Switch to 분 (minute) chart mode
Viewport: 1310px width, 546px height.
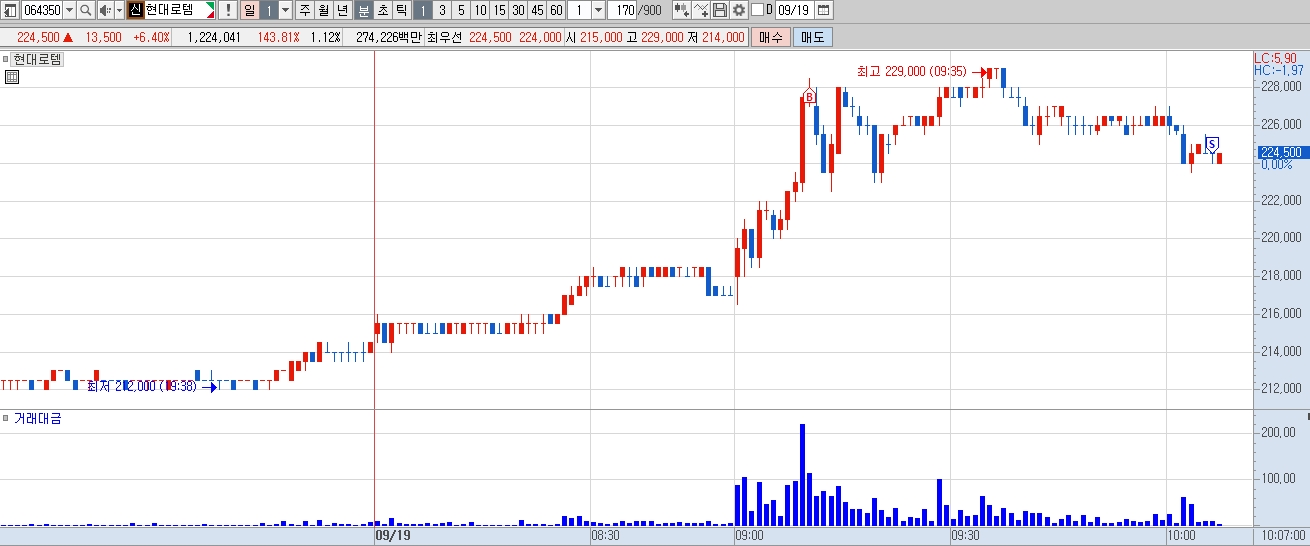[365, 10]
